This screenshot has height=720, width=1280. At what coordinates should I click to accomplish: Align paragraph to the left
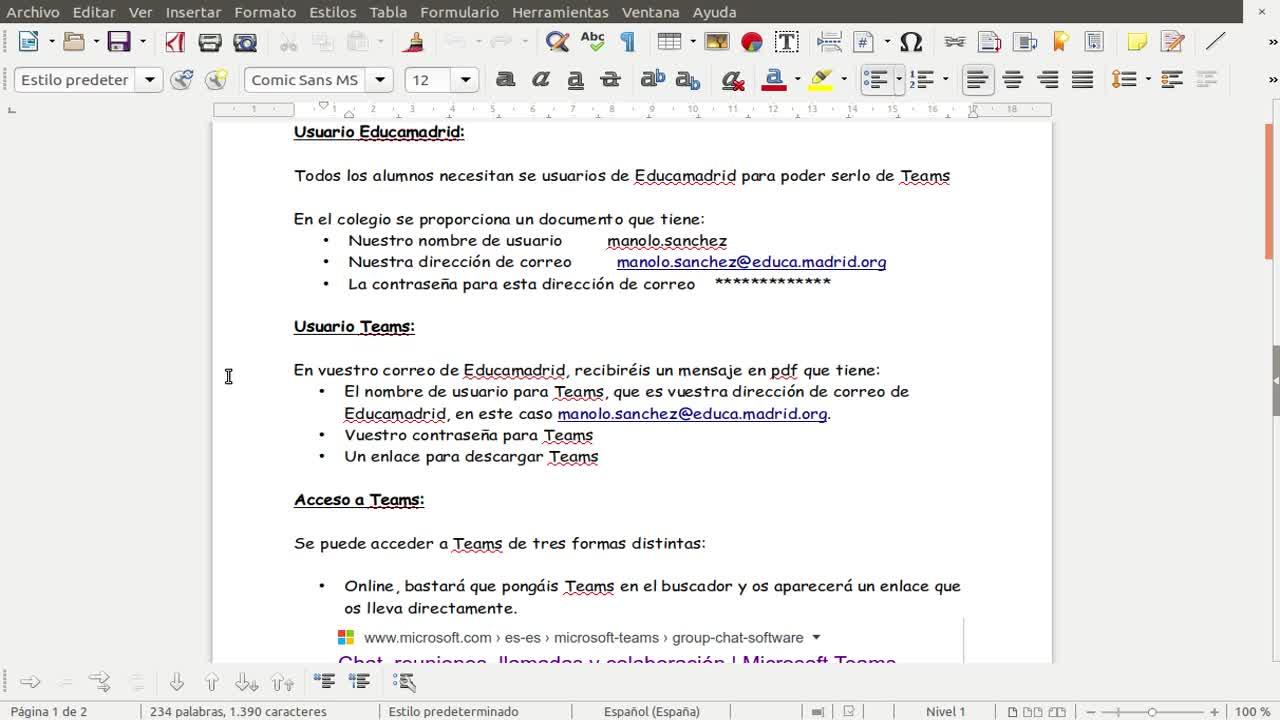tap(978, 80)
